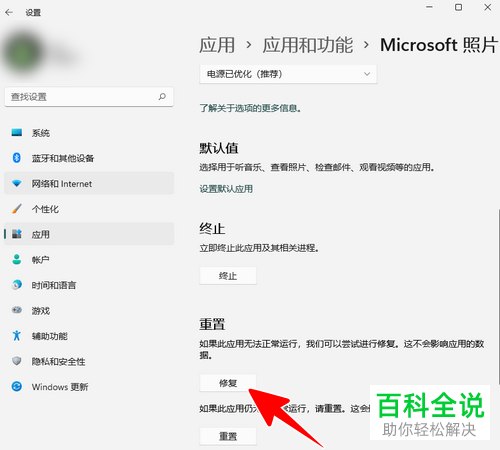Click the 修复 button

[228, 383]
